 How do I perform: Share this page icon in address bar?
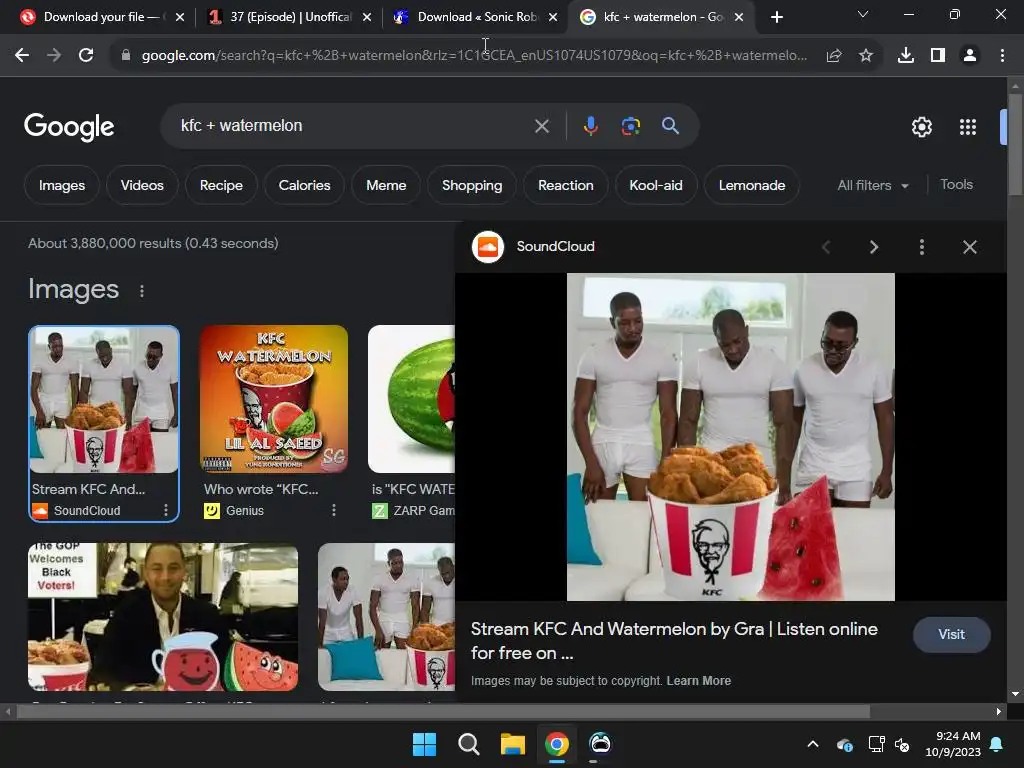834,56
